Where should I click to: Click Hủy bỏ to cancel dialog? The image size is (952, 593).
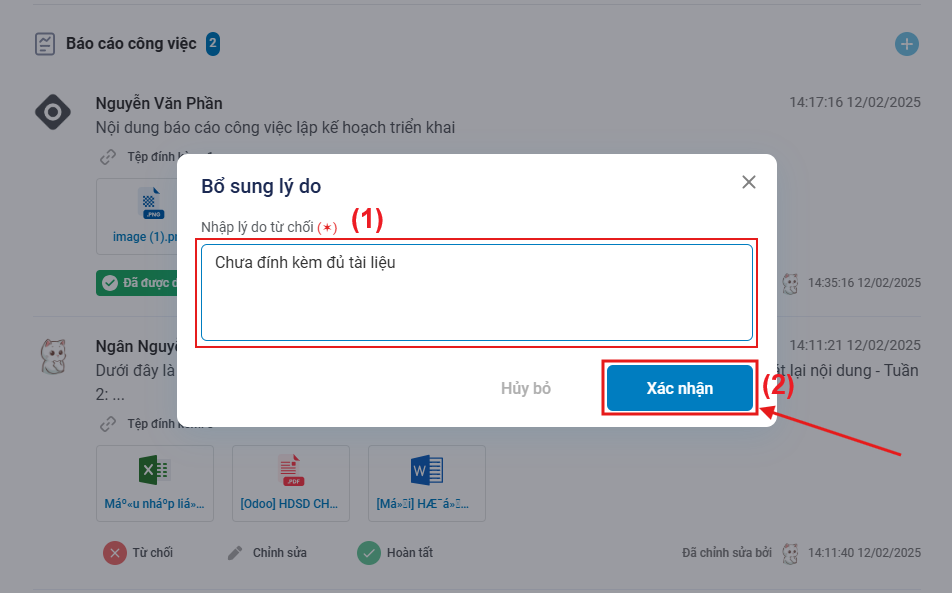coord(526,388)
